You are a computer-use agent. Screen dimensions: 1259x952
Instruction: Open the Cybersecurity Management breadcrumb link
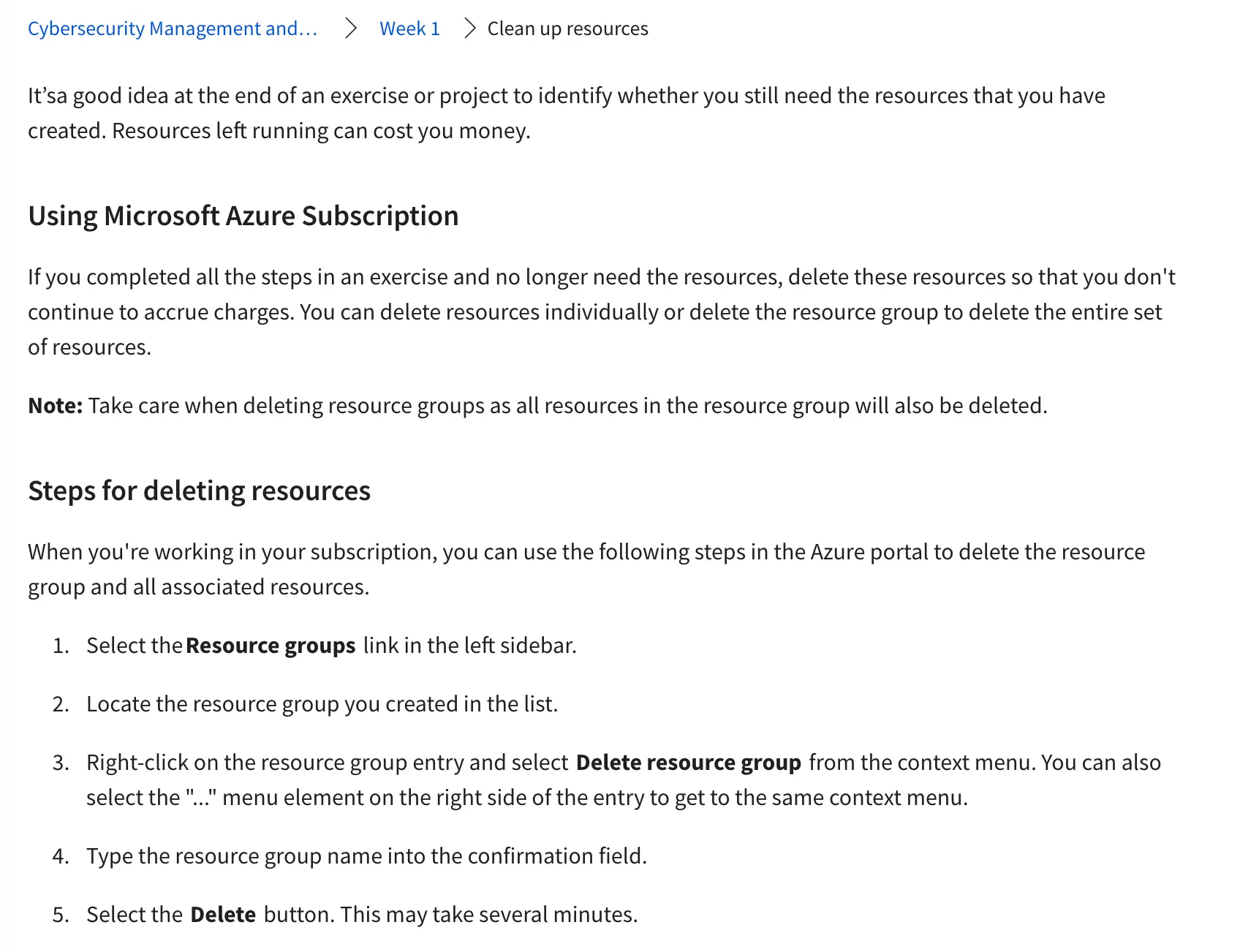(x=173, y=29)
